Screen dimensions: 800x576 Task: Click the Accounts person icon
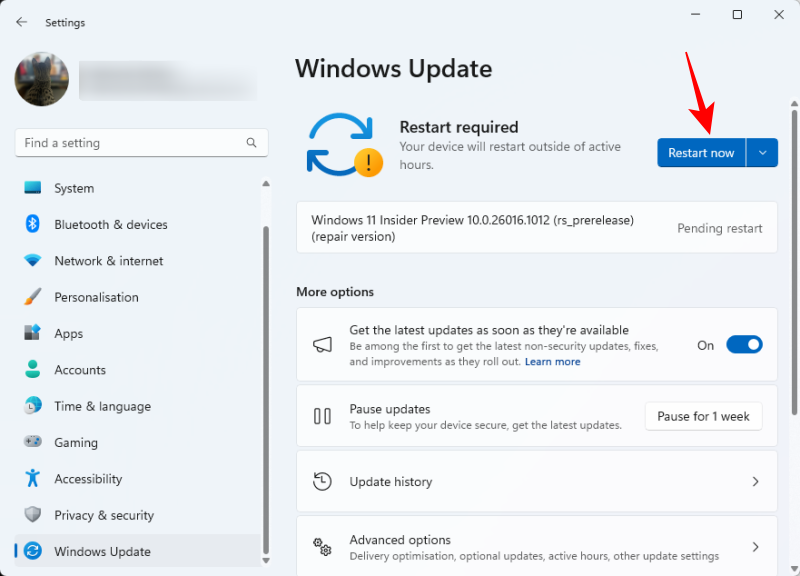click(x=33, y=369)
